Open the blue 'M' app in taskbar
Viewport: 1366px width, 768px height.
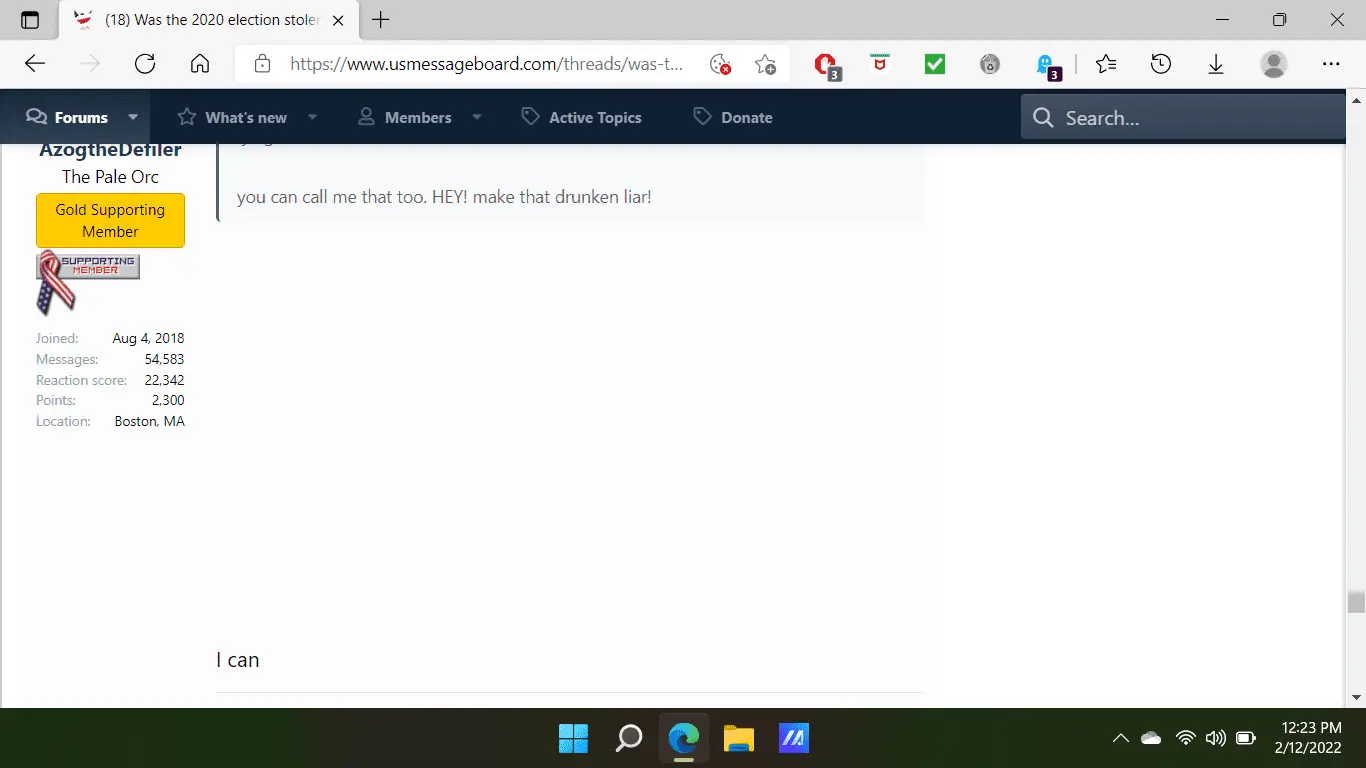794,739
